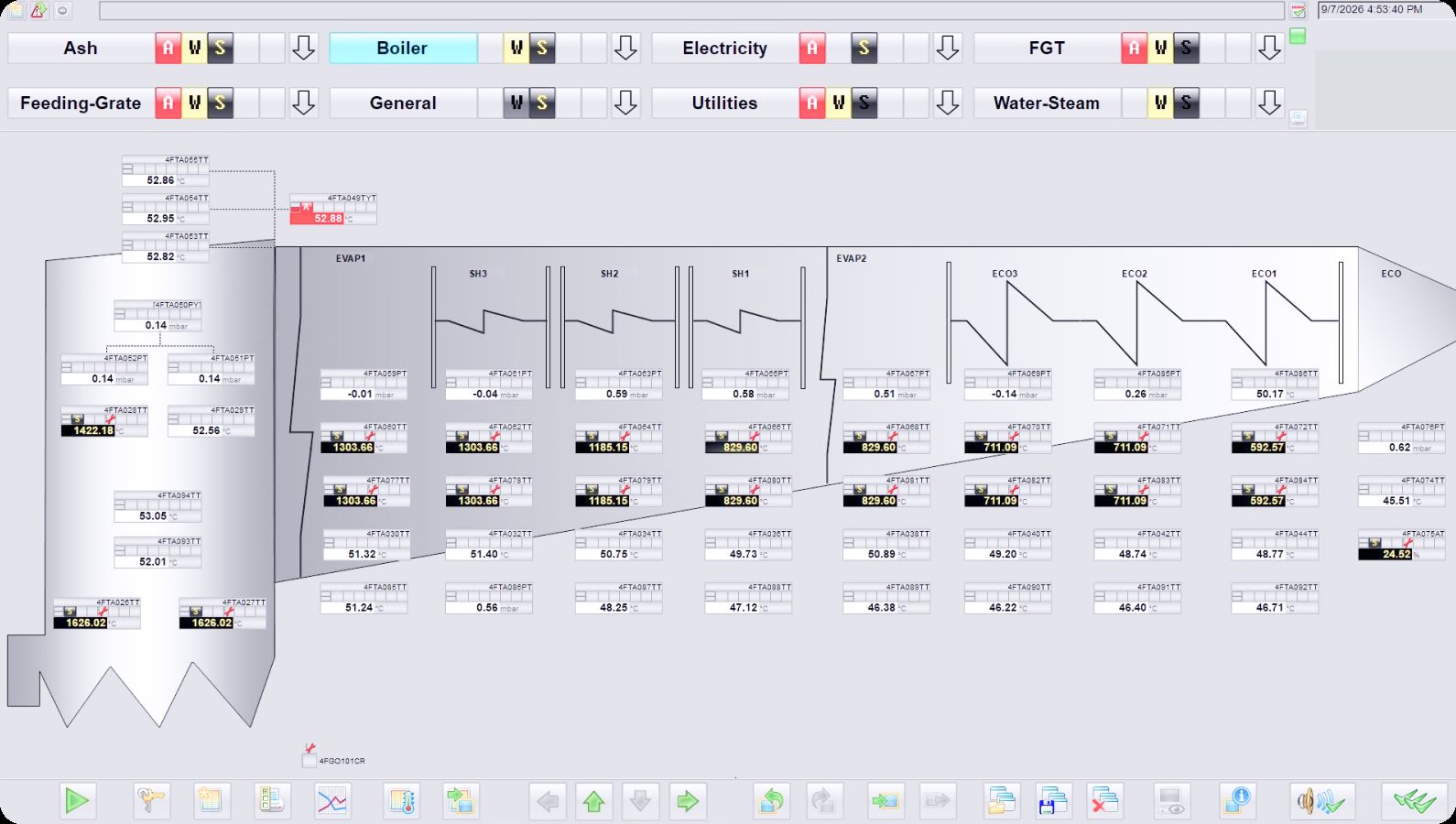
Task: Toggle the Feeding-Grate S status indicator
Action: 220,103
